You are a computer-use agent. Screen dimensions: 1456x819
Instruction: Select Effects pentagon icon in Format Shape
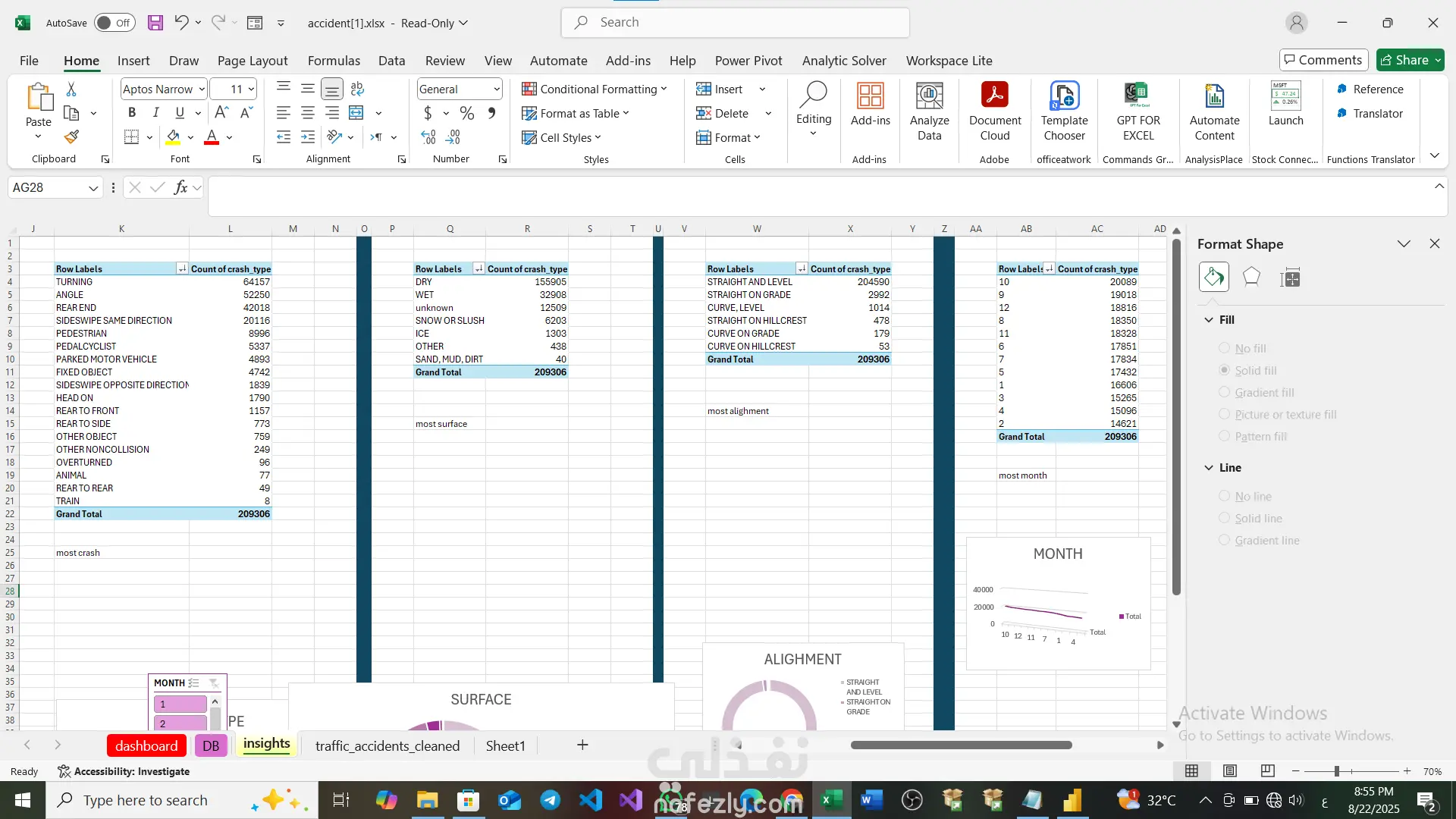(x=1251, y=278)
